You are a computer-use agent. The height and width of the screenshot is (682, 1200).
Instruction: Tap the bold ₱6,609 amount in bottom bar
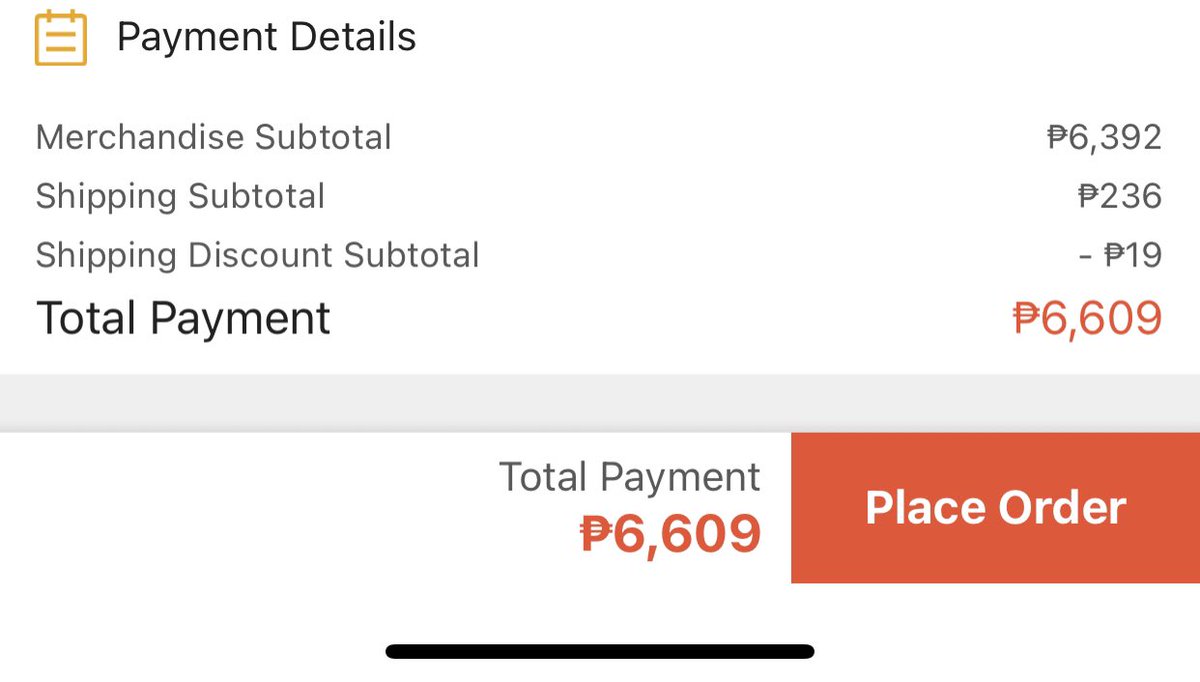click(671, 533)
